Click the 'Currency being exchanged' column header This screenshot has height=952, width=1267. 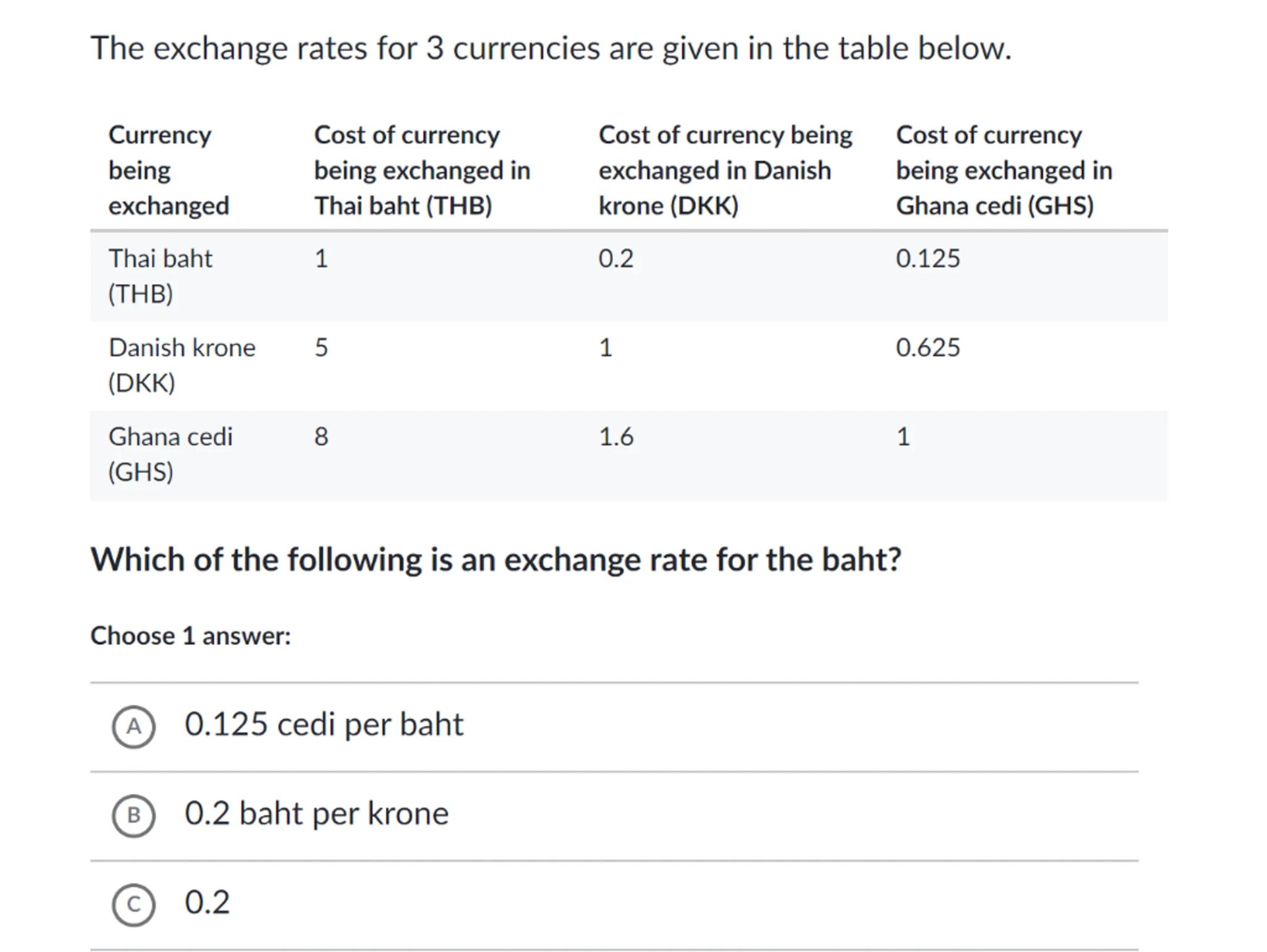[x=168, y=170]
